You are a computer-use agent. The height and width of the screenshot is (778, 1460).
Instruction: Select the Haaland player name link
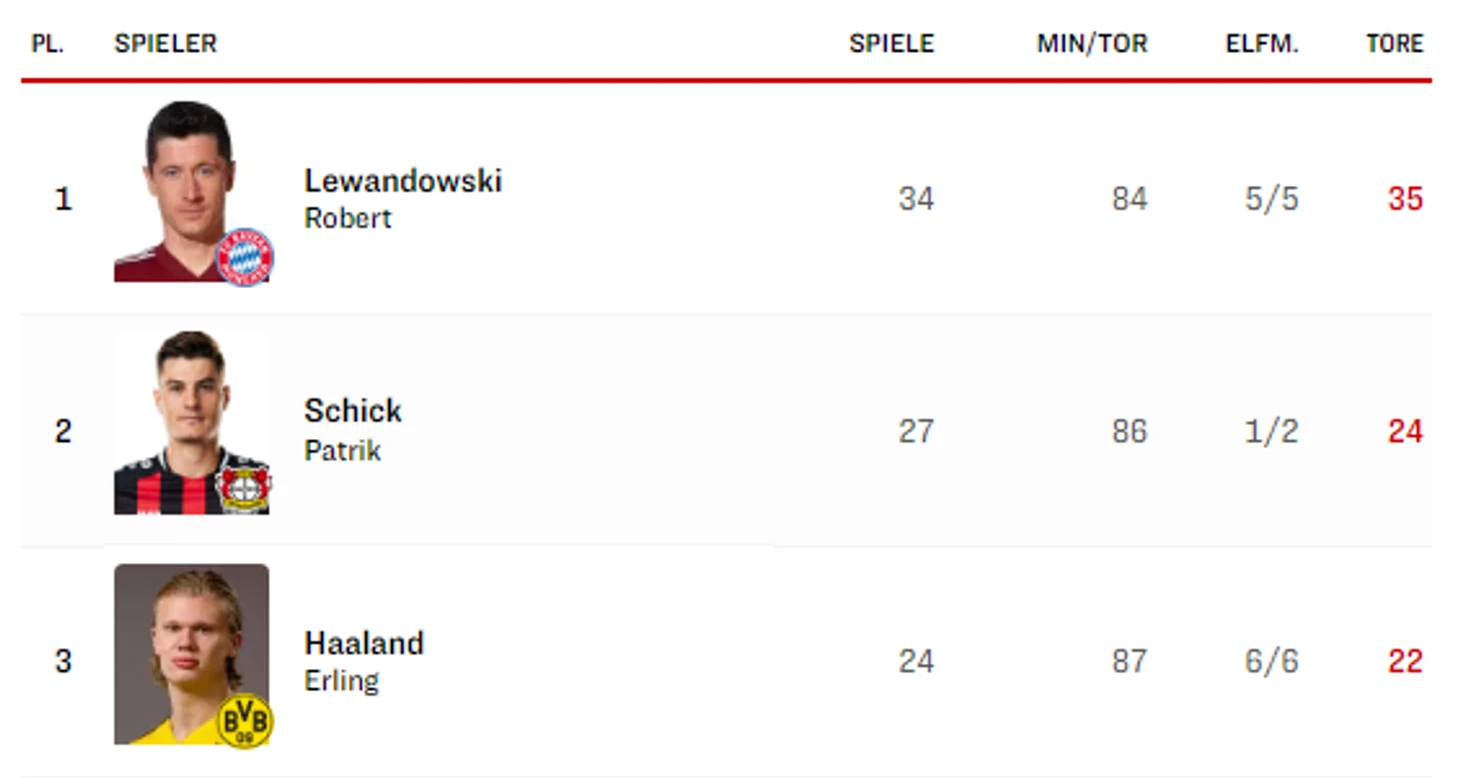click(364, 643)
